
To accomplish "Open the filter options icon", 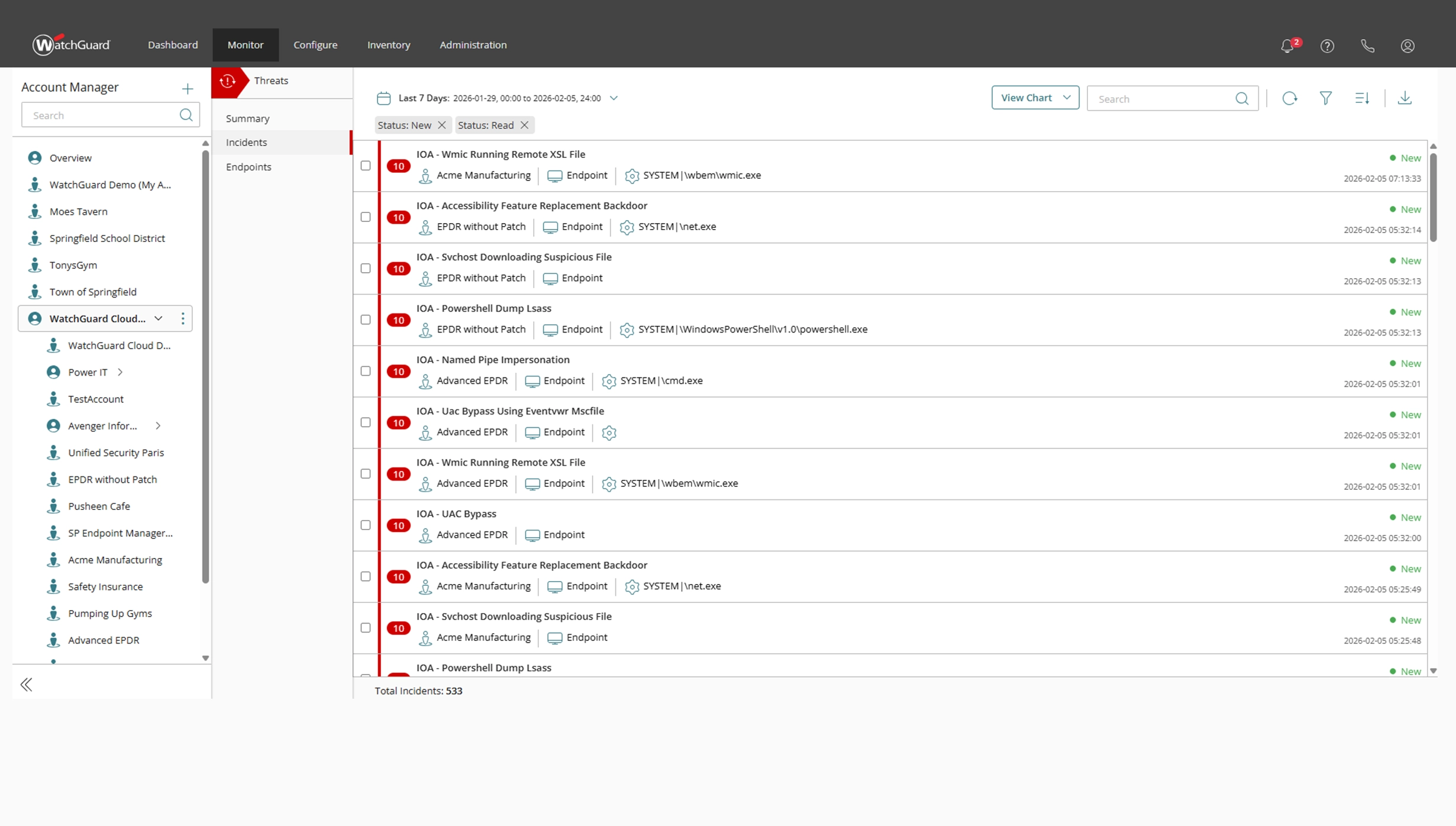I will pyautogui.click(x=1326, y=98).
